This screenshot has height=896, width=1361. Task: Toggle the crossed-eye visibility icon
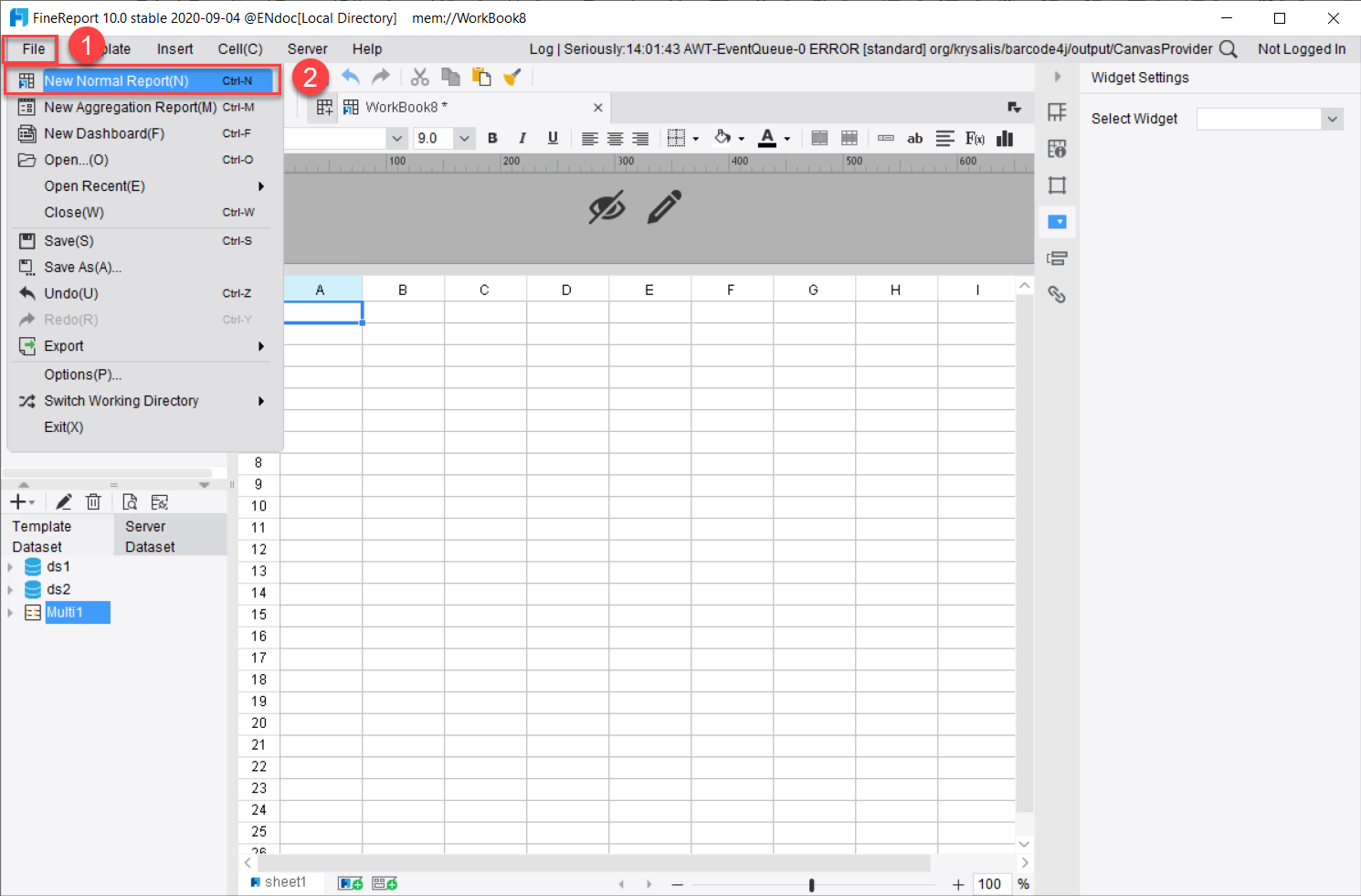607,207
